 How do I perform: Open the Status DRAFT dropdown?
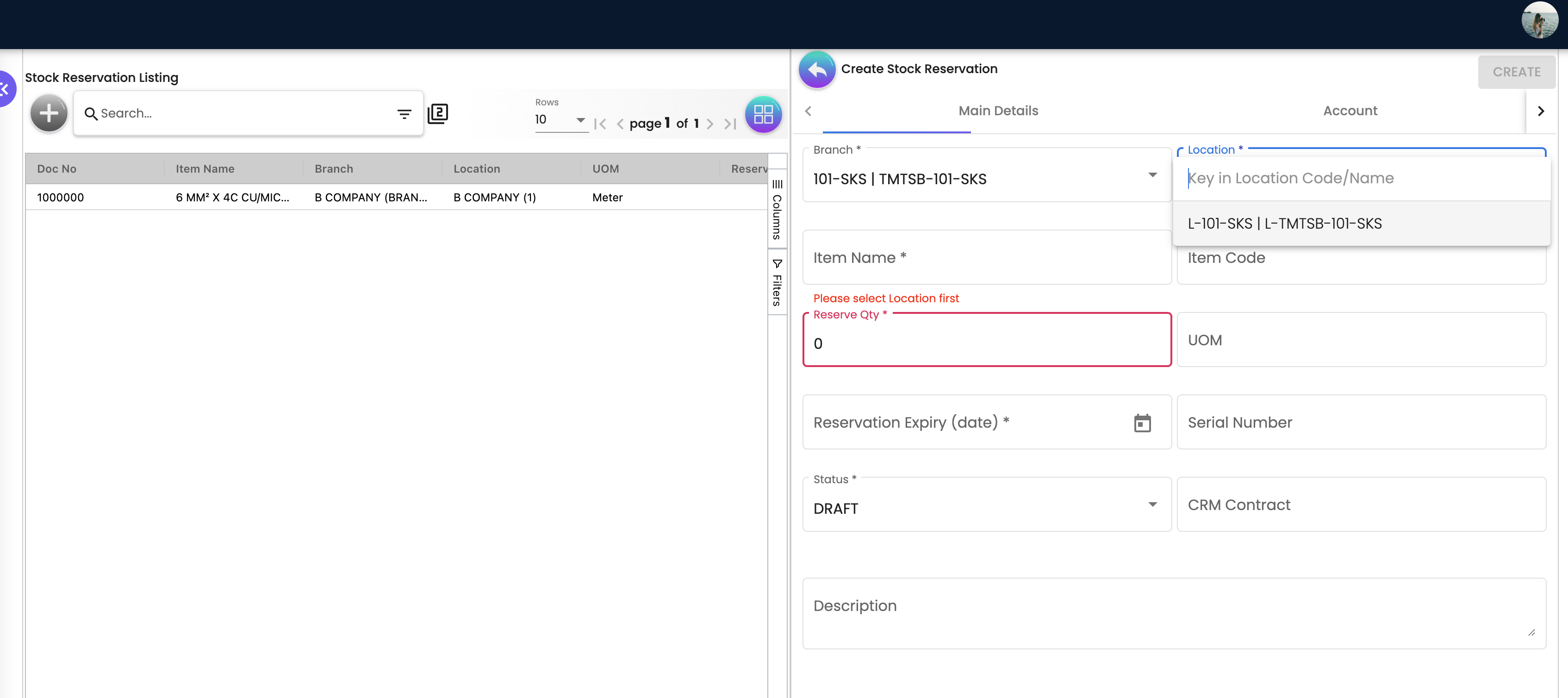986,505
